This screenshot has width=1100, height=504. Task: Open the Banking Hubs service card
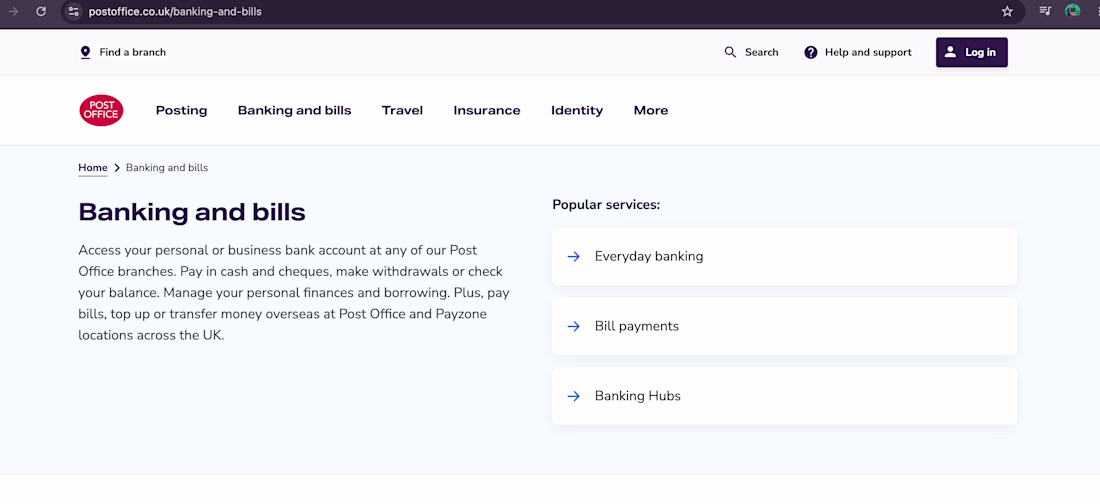click(784, 396)
